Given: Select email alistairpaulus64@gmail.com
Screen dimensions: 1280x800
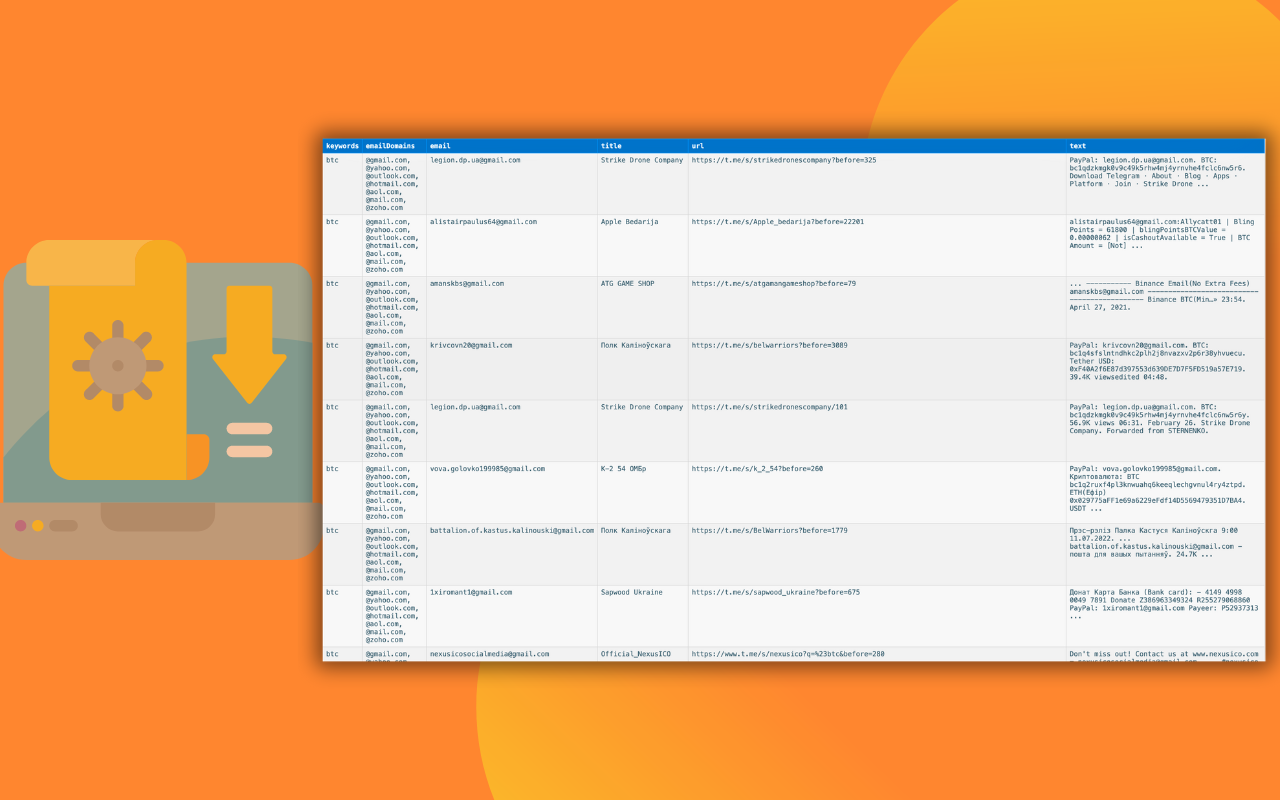Looking at the screenshot, I should click(483, 222).
